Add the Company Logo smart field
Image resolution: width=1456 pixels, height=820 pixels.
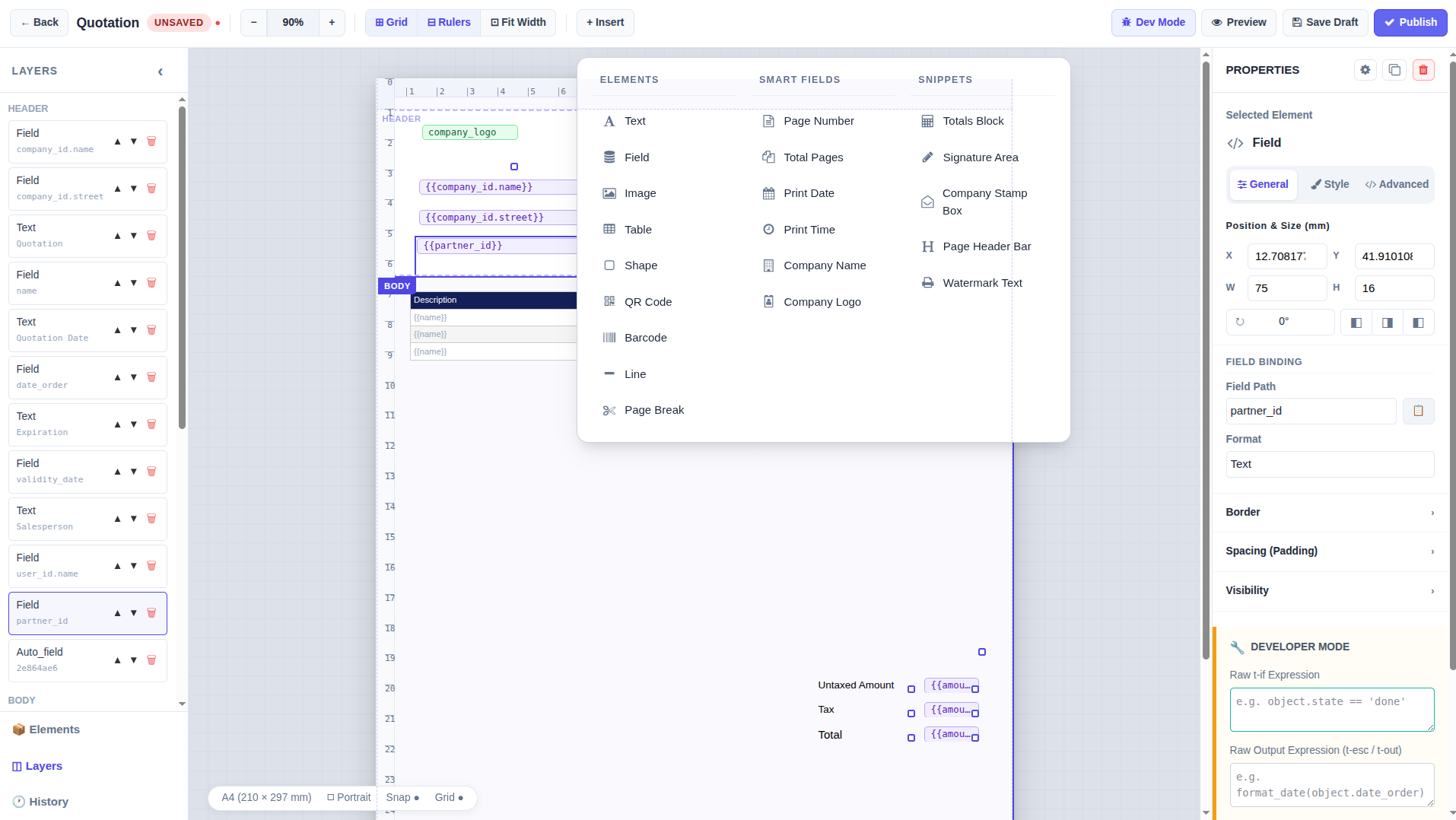tap(812, 302)
